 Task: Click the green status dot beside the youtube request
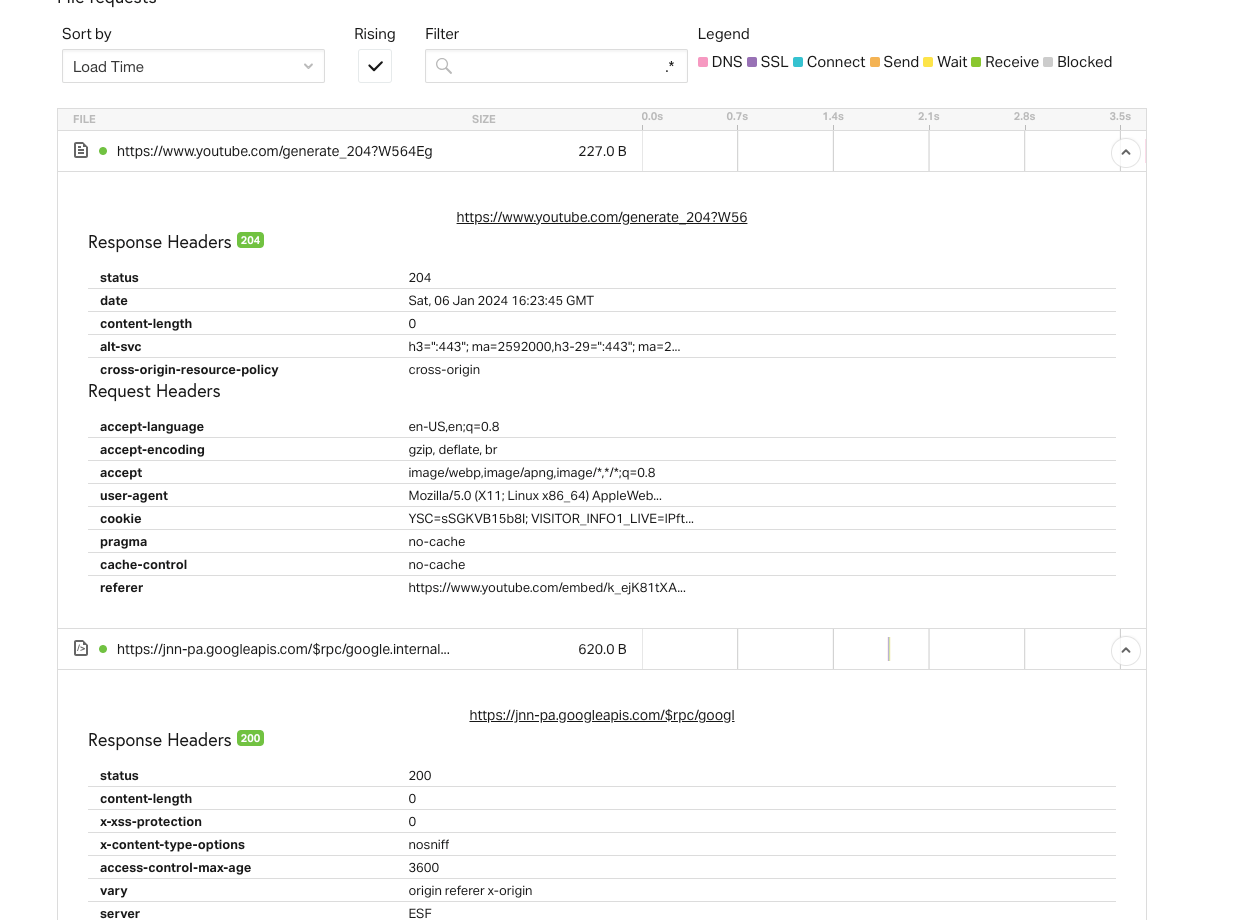pos(103,151)
